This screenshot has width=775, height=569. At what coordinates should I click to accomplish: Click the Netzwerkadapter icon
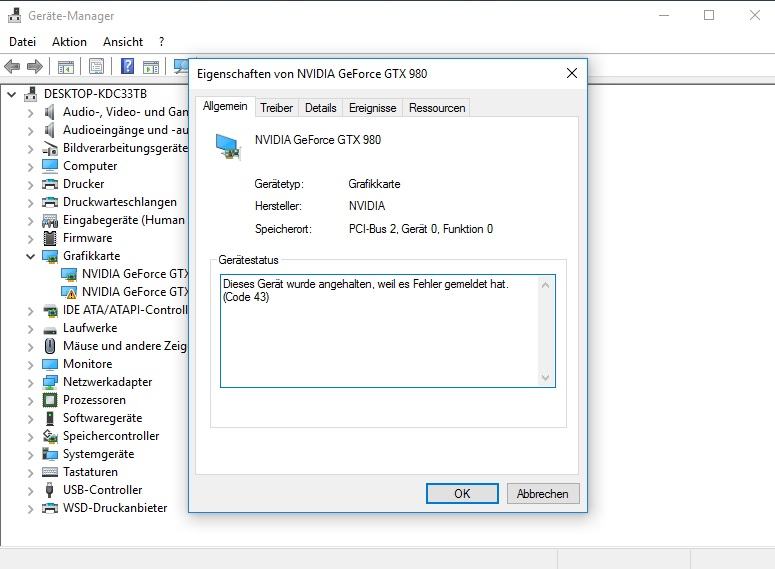click(x=50, y=382)
